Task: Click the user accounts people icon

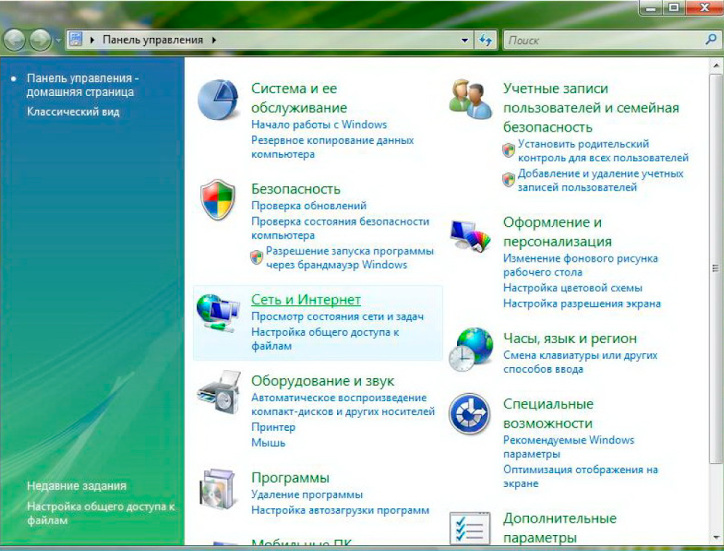Action: tap(470, 99)
